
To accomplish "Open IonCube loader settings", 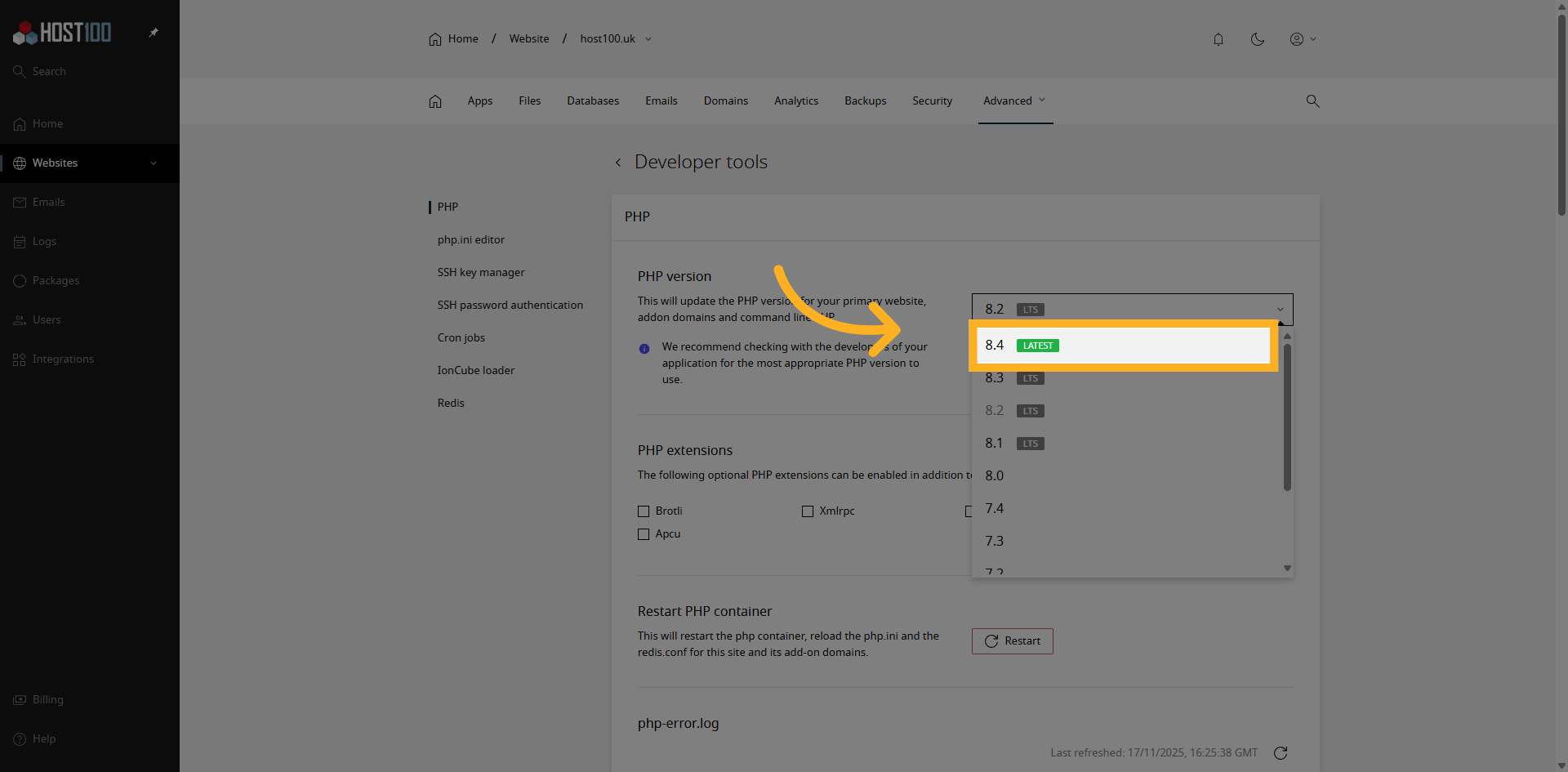I will click(476, 371).
